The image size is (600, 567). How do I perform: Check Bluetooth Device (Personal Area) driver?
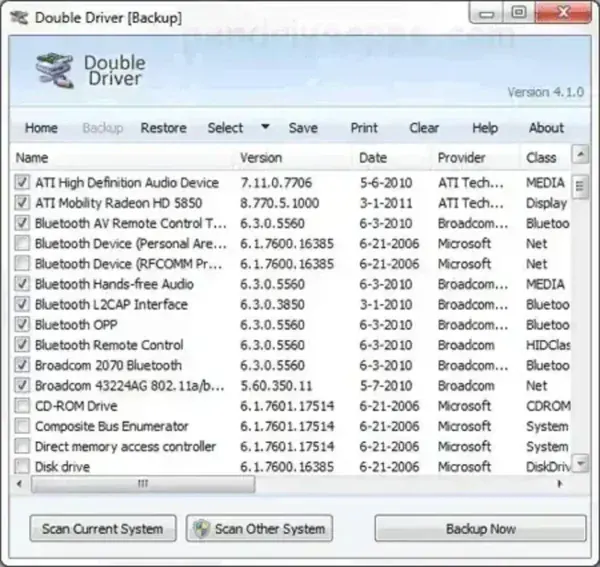(x=22, y=243)
